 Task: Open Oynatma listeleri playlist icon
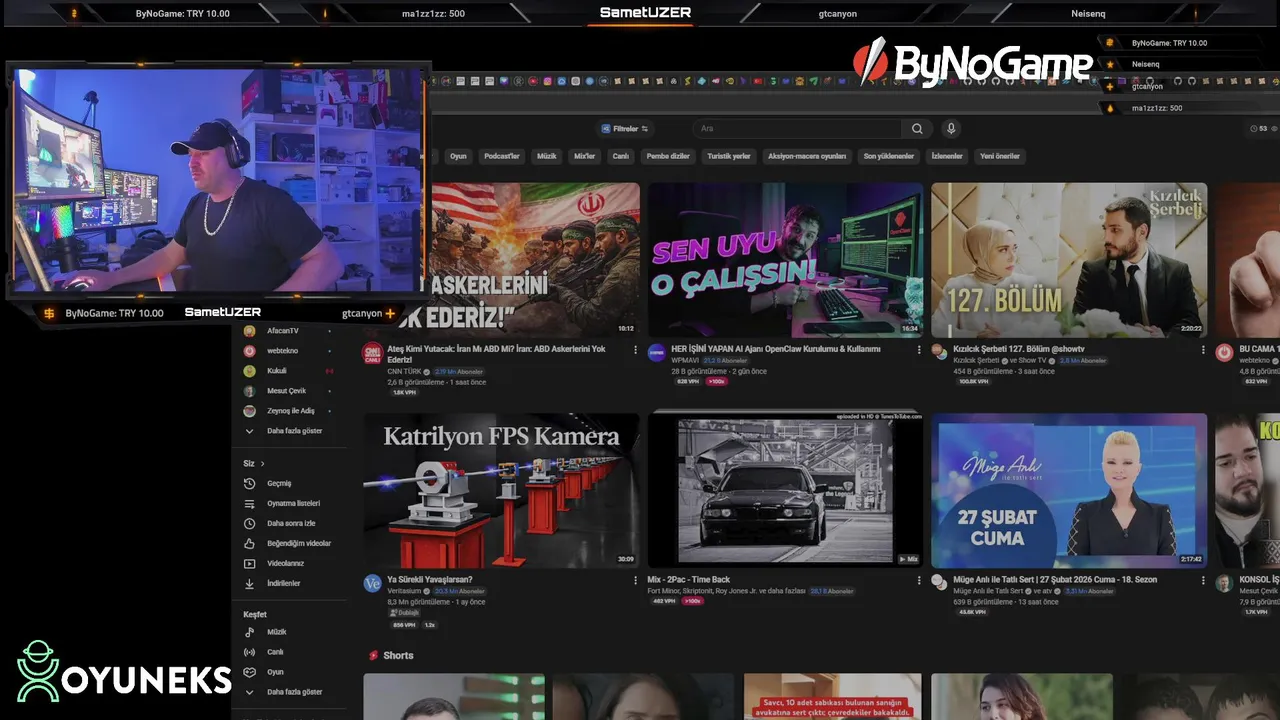click(x=250, y=503)
